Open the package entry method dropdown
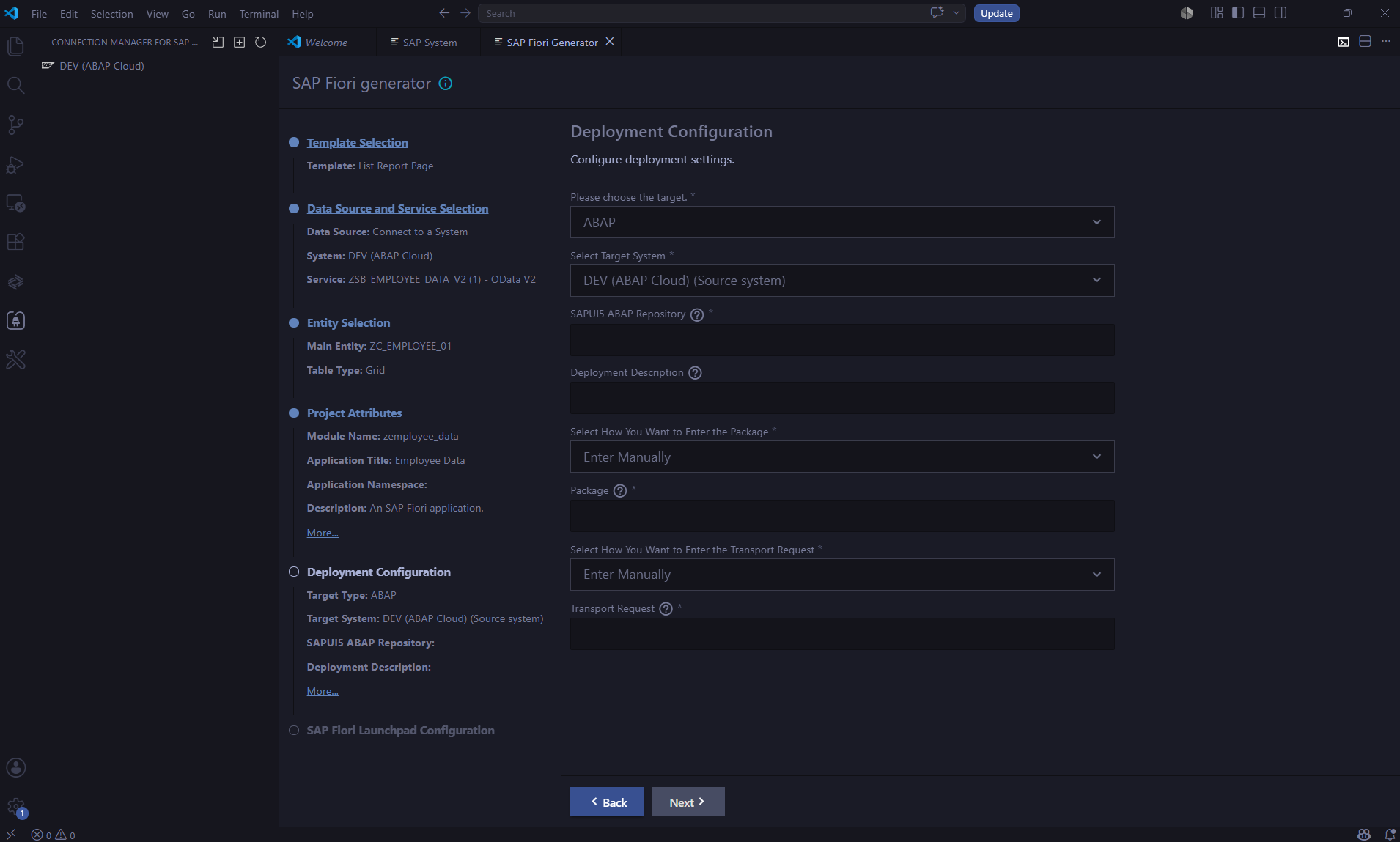1400x842 pixels. pos(842,457)
